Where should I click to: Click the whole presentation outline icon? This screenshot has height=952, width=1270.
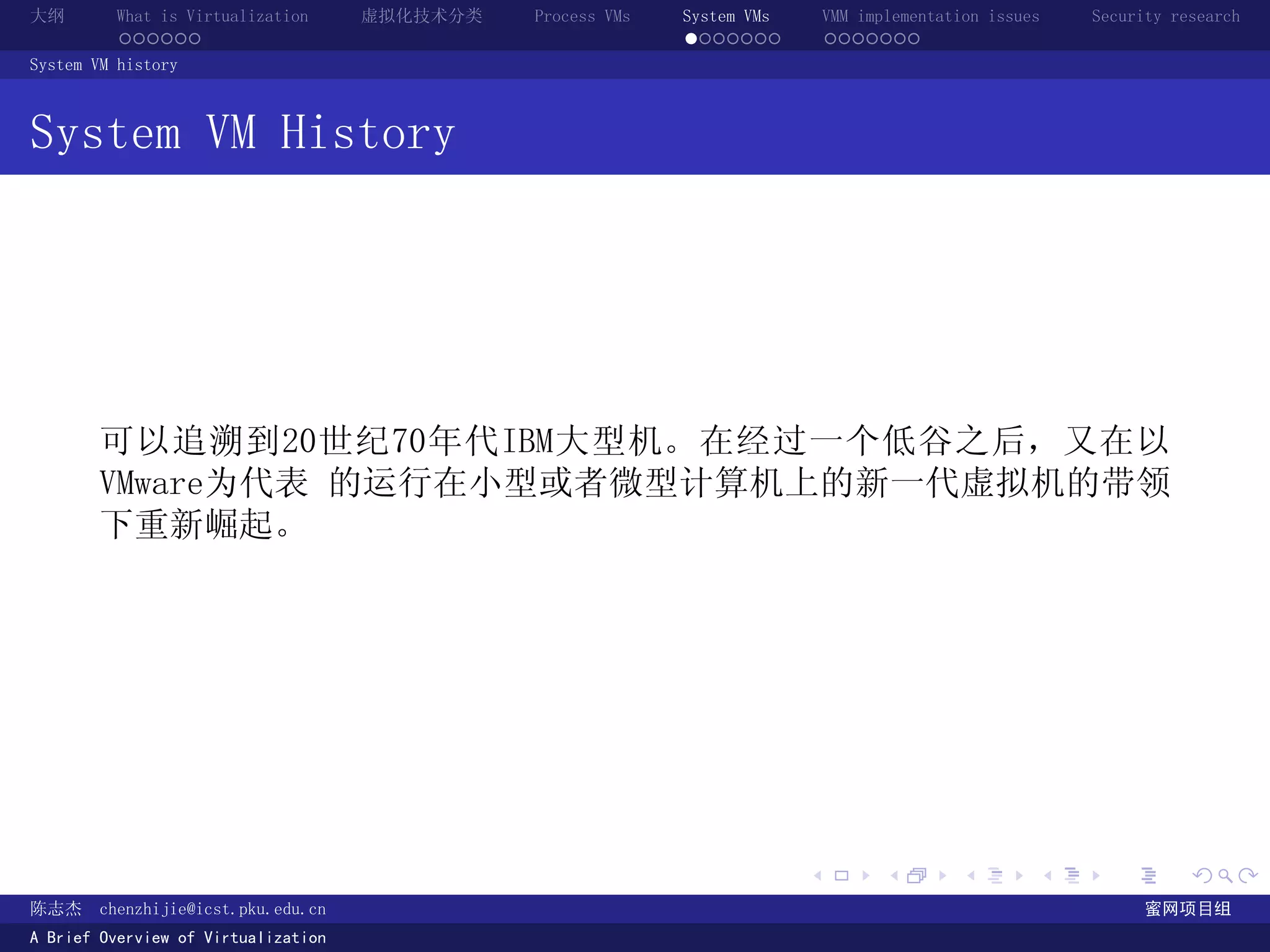coord(1148,875)
